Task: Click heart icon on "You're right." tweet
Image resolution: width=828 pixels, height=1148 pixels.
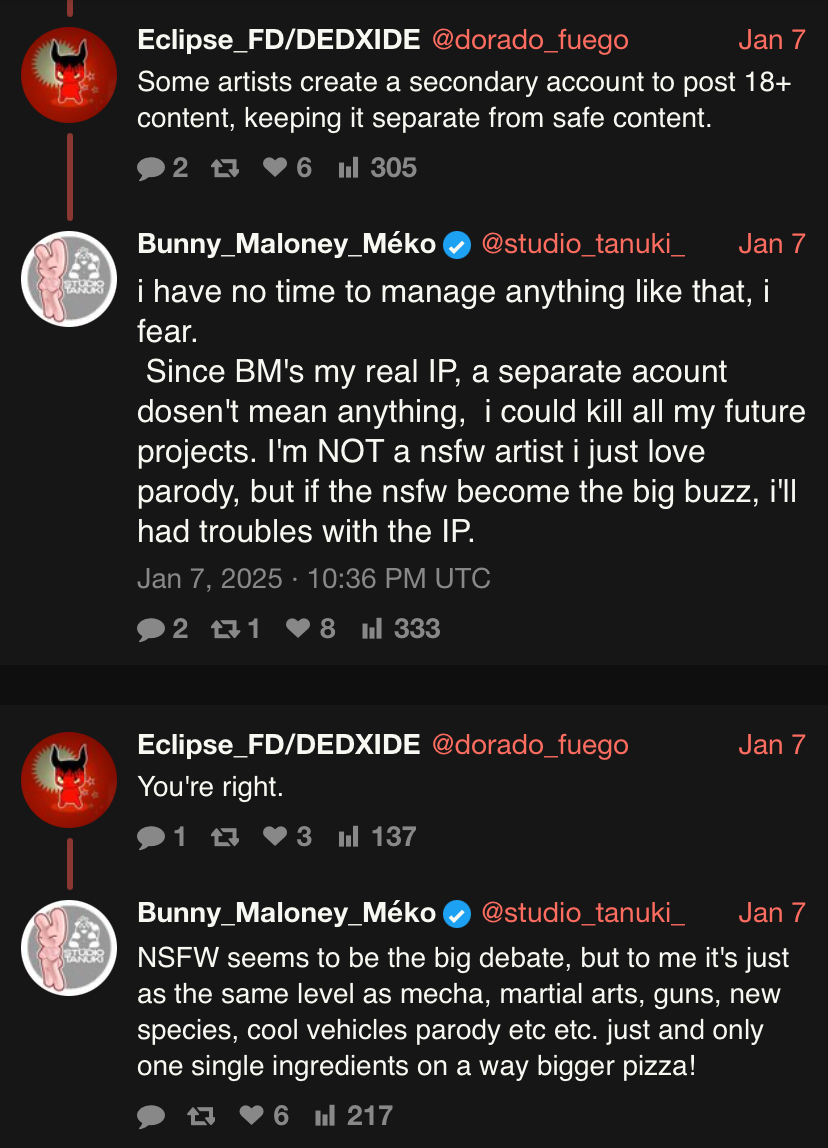Action: pyautogui.click(x=275, y=836)
